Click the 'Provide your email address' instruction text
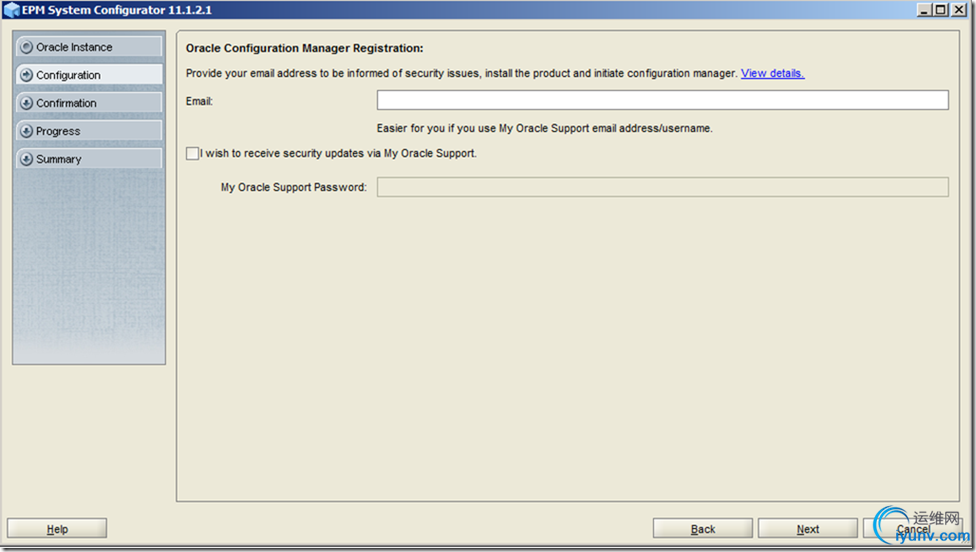Screen dimensions: 976x552 [x=461, y=73]
